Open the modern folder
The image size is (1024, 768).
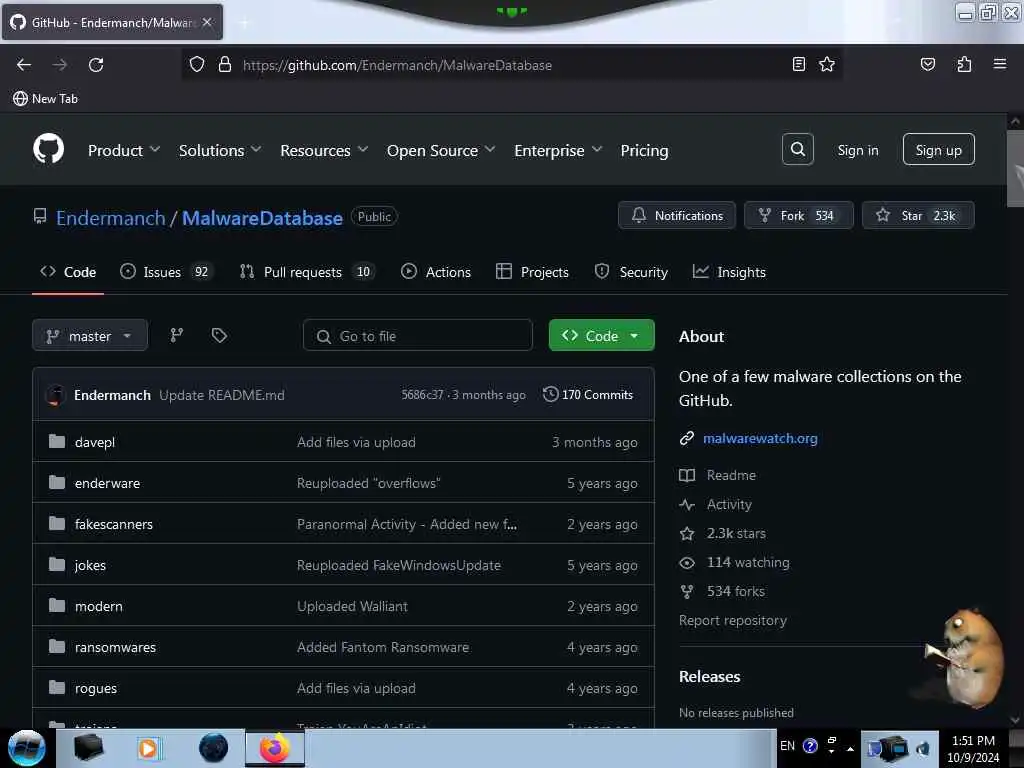click(x=99, y=606)
